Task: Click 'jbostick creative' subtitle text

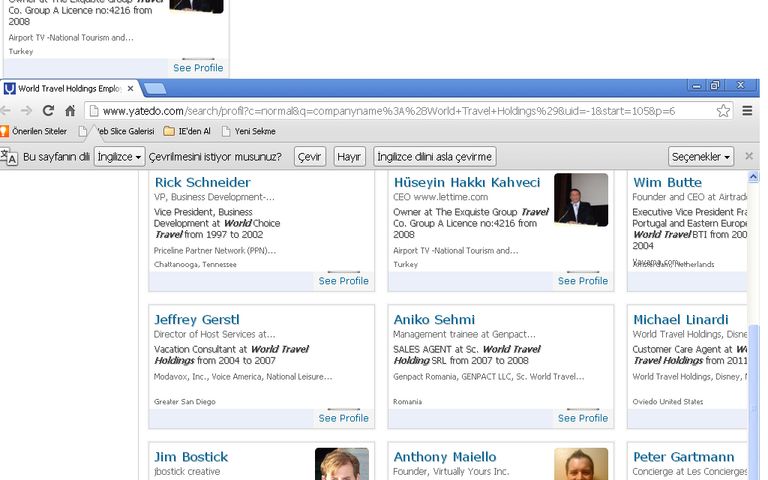Action: pos(187,471)
